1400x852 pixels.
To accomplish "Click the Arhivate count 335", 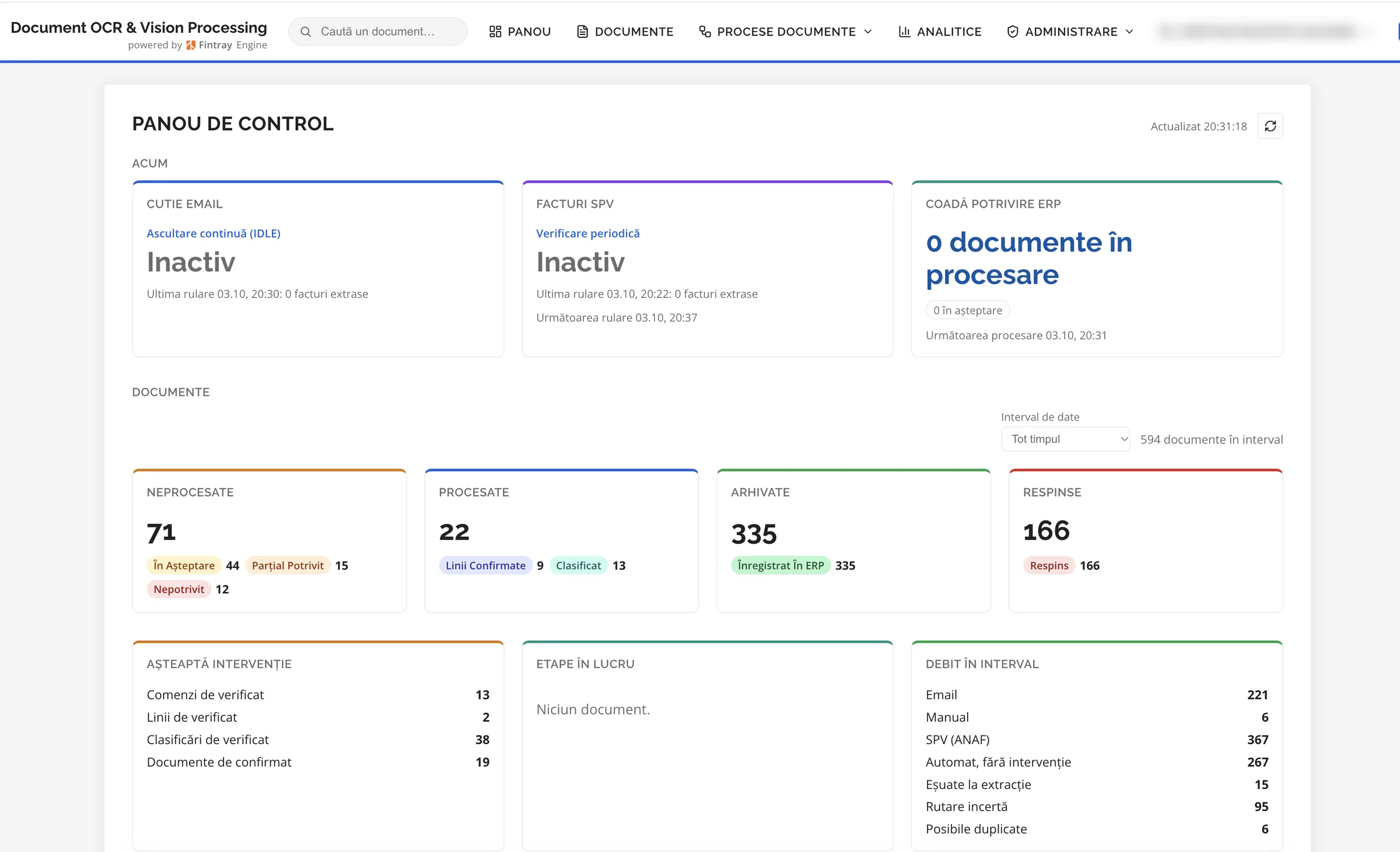I will pyautogui.click(x=754, y=533).
